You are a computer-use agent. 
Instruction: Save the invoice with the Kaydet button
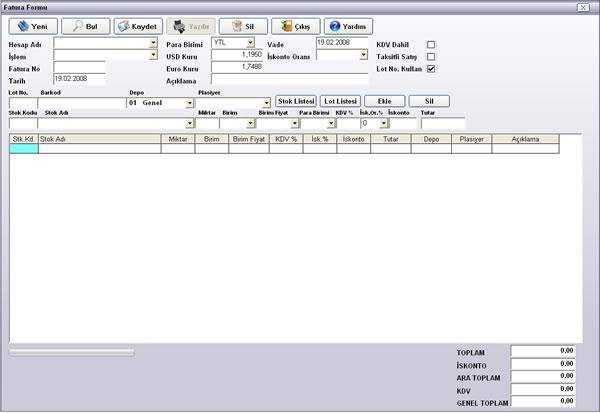point(138,26)
